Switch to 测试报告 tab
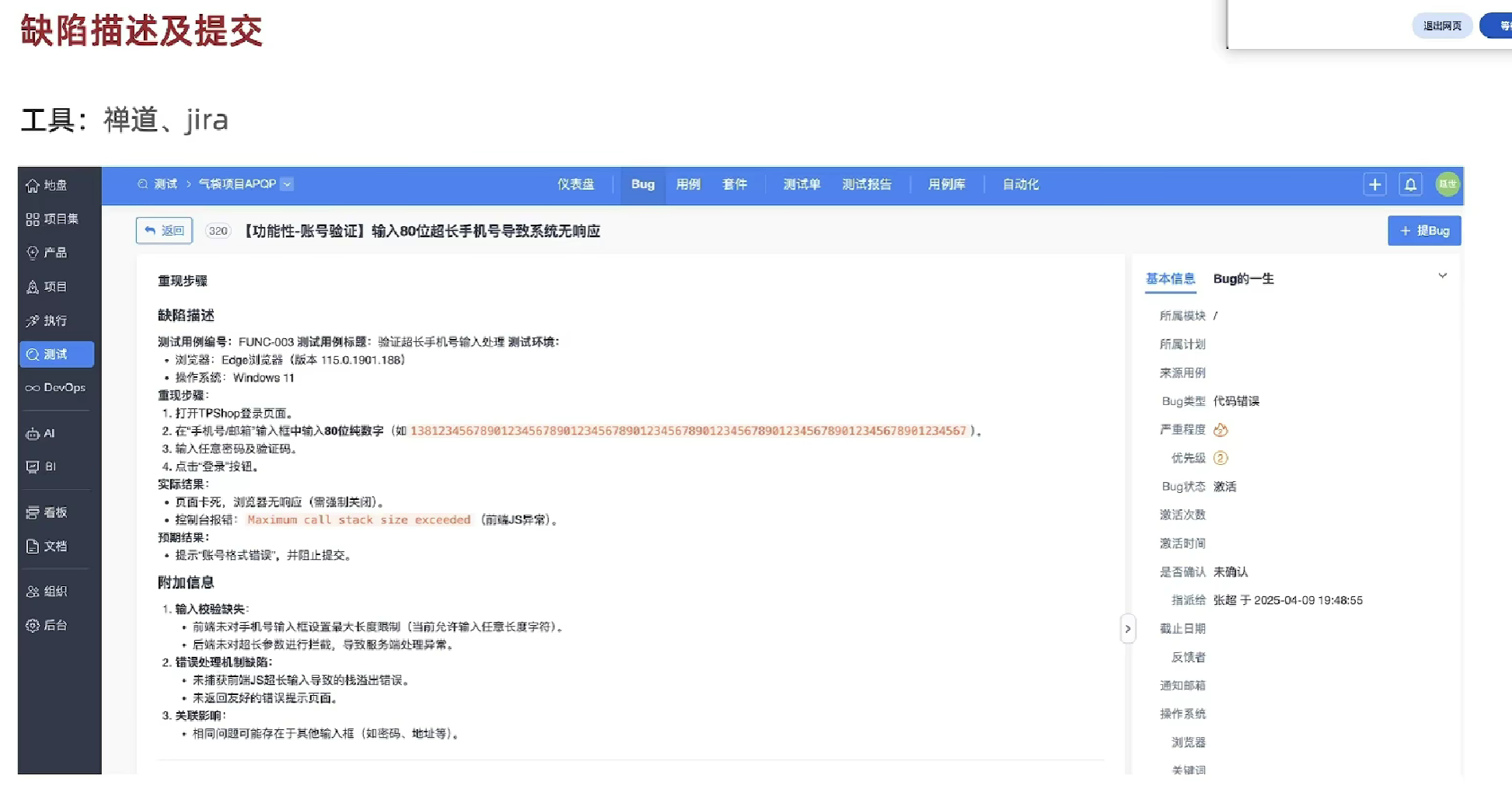1512x786 pixels. tap(867, 185)
